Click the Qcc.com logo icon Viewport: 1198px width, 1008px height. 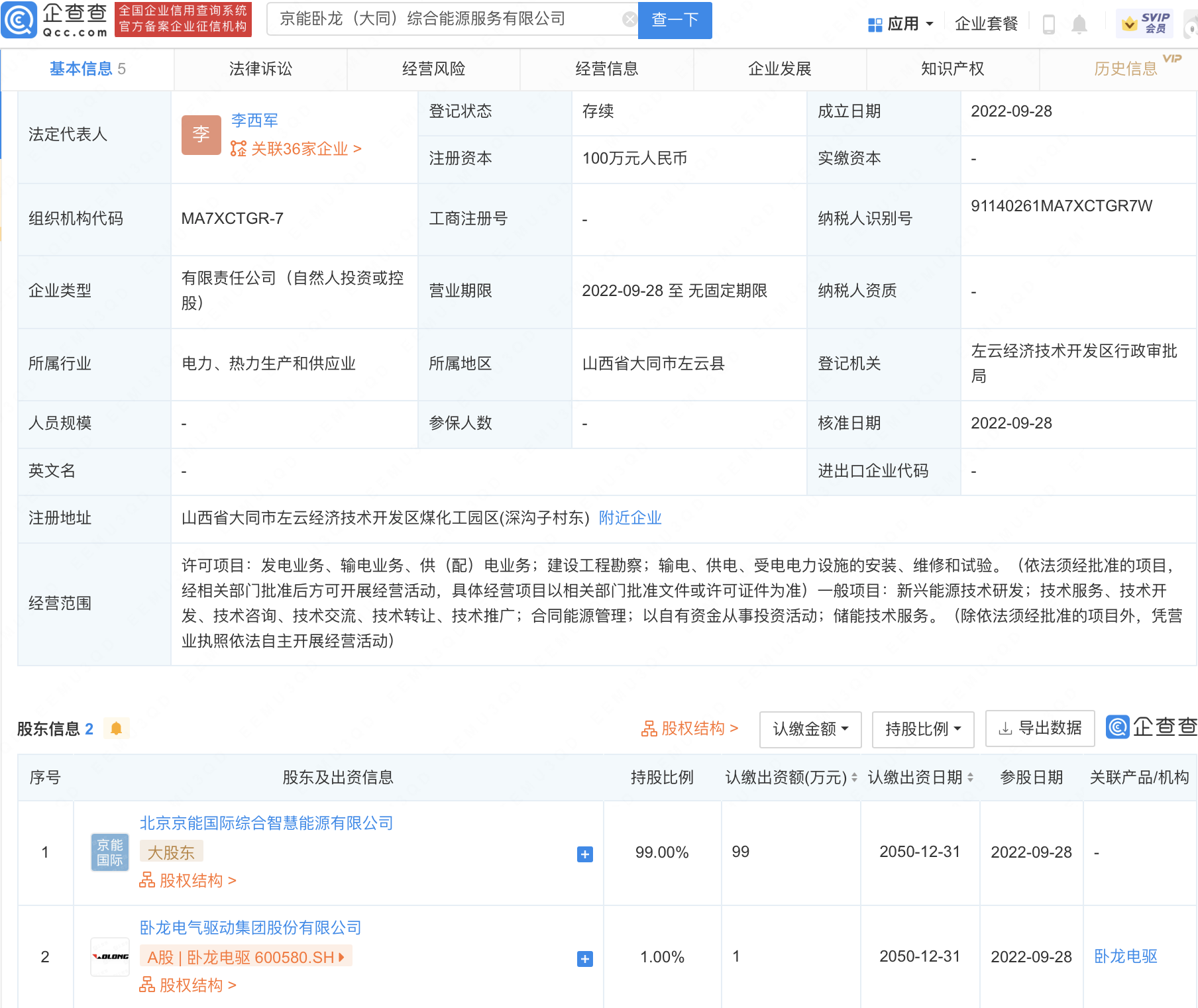point(20,20)
